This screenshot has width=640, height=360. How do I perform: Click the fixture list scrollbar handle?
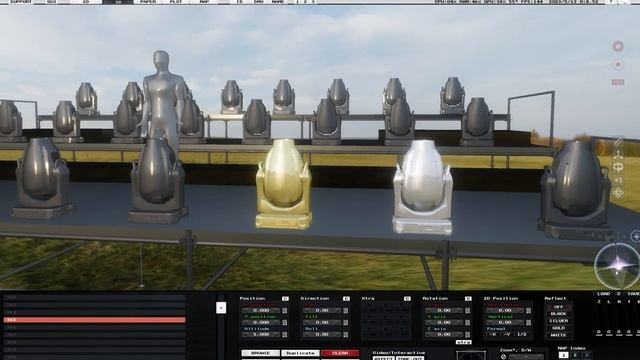click(221, 307)
